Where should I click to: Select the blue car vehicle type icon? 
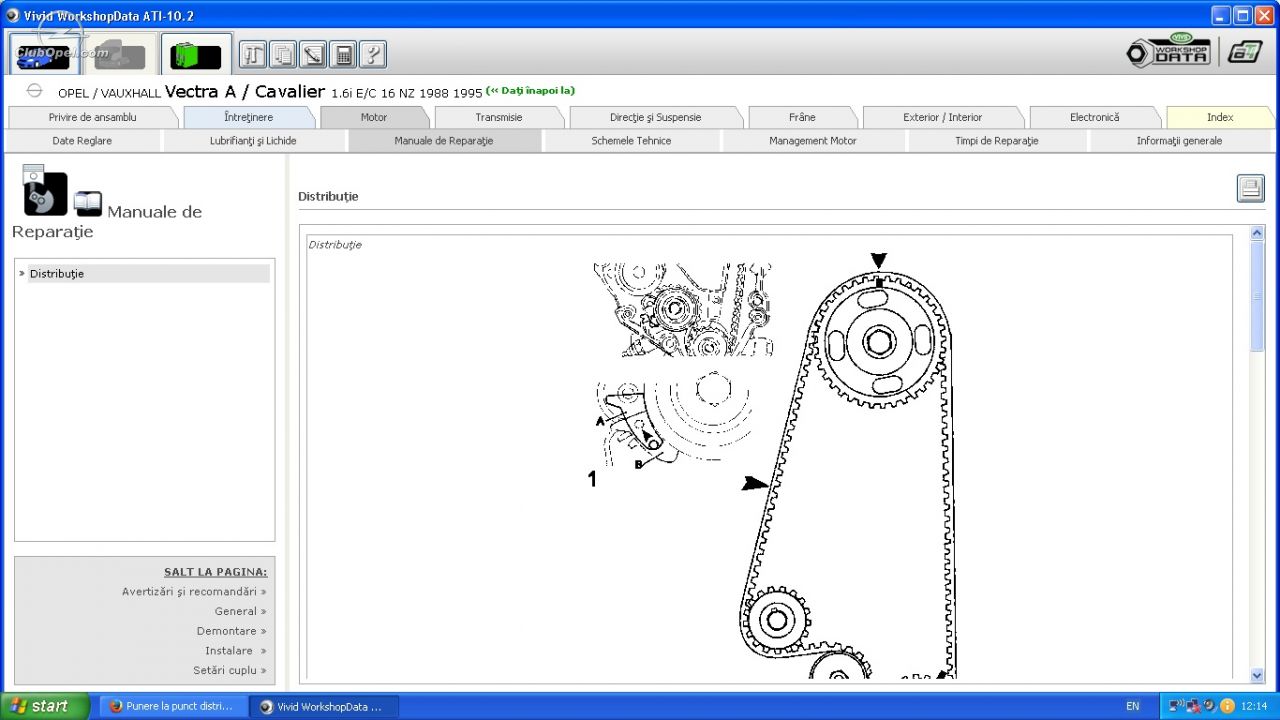(45, 54)
